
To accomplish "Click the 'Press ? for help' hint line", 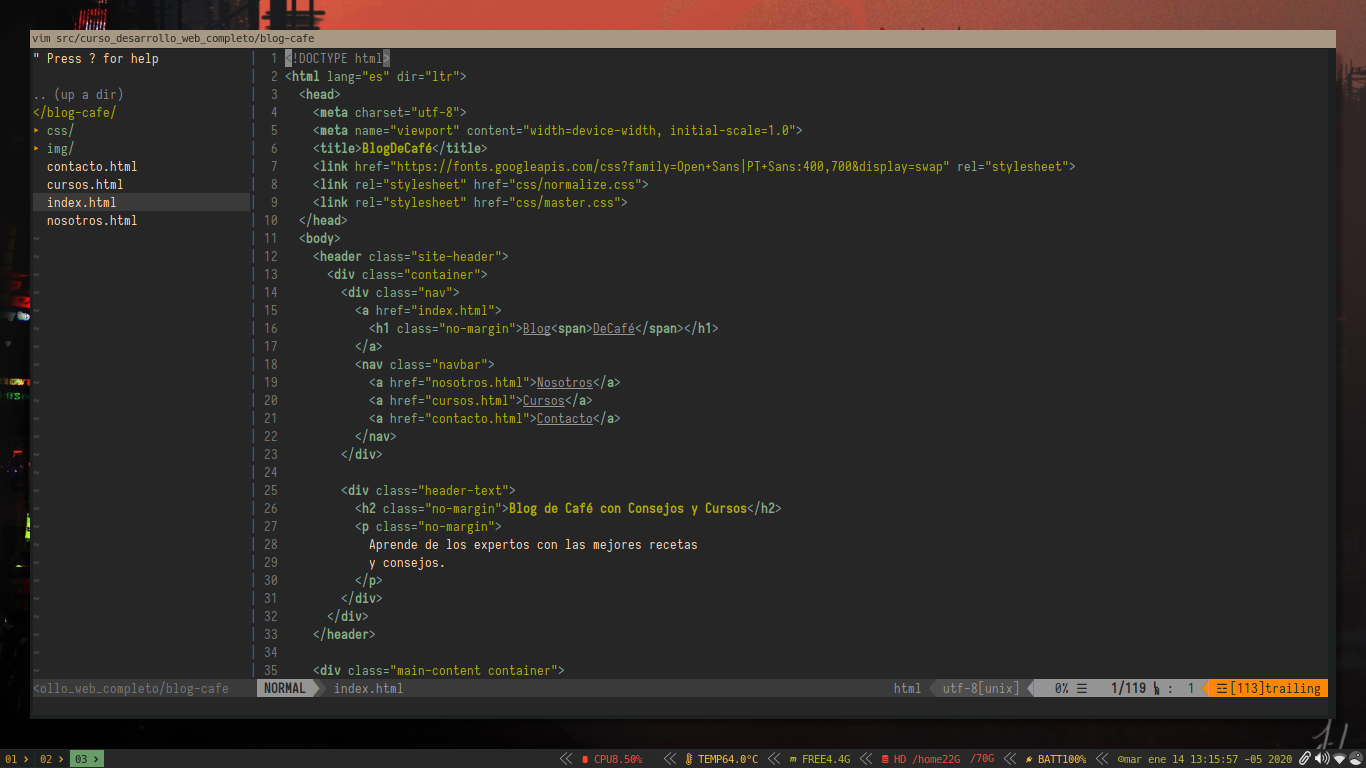I will click(x=96, y=58).
